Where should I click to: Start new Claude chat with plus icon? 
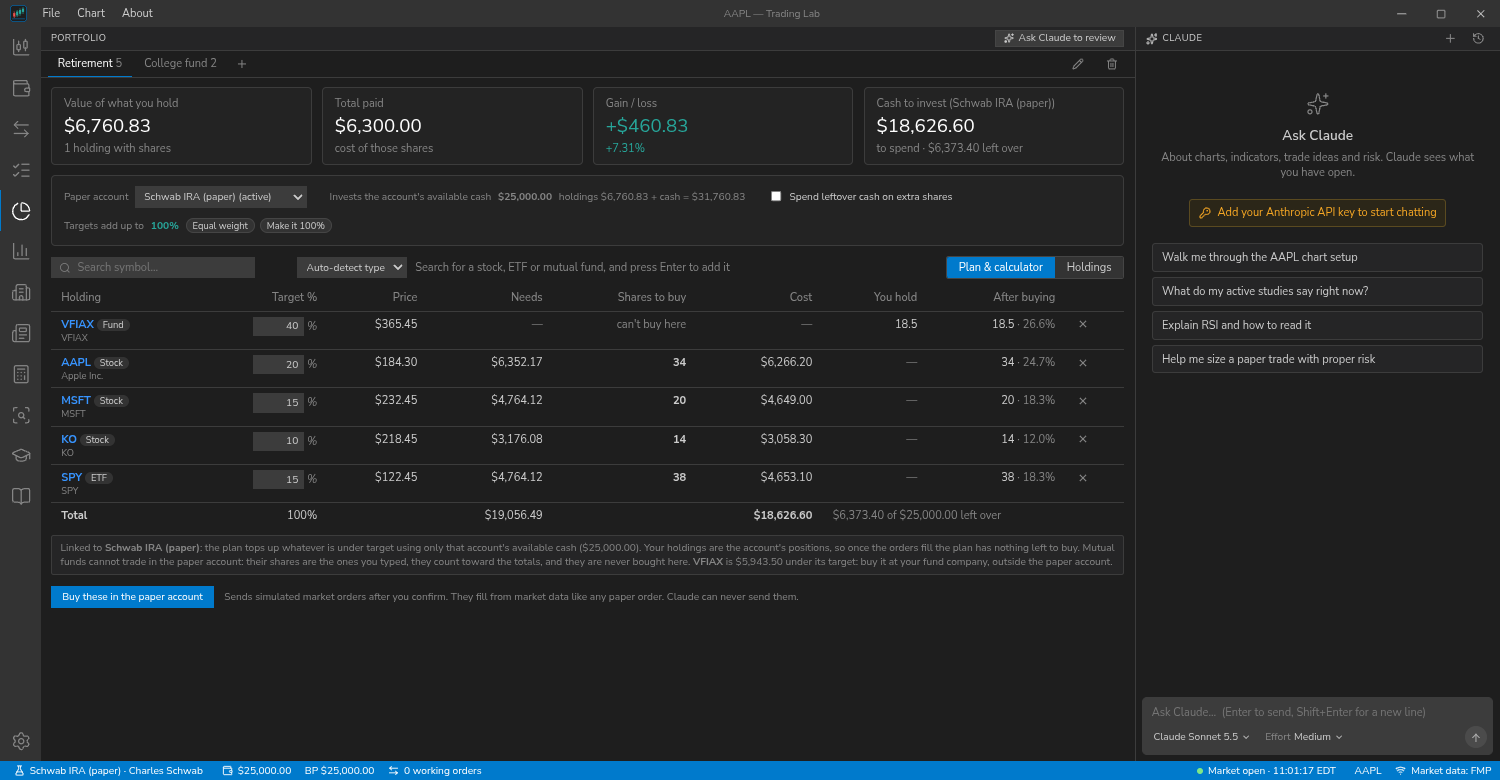click(x=1450, y=38)
